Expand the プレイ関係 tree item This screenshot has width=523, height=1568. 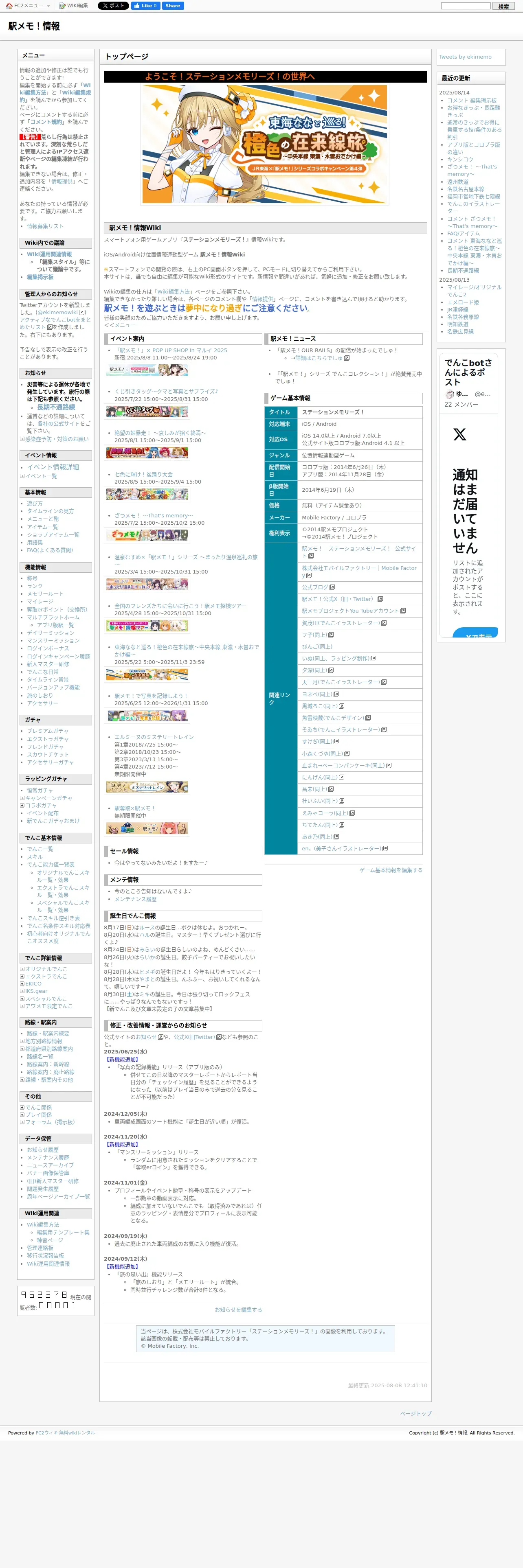22,1115
